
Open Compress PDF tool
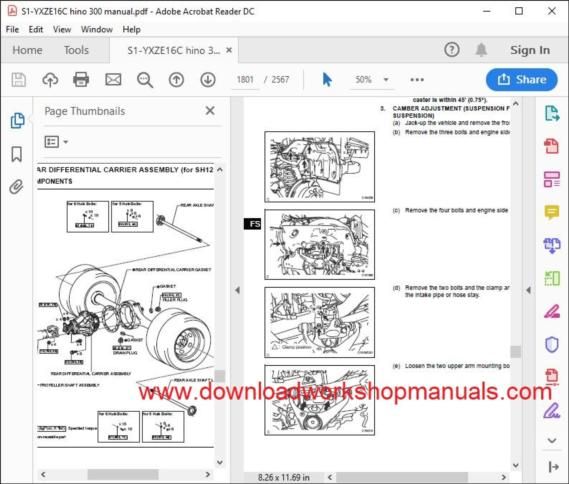click(552, 376)
